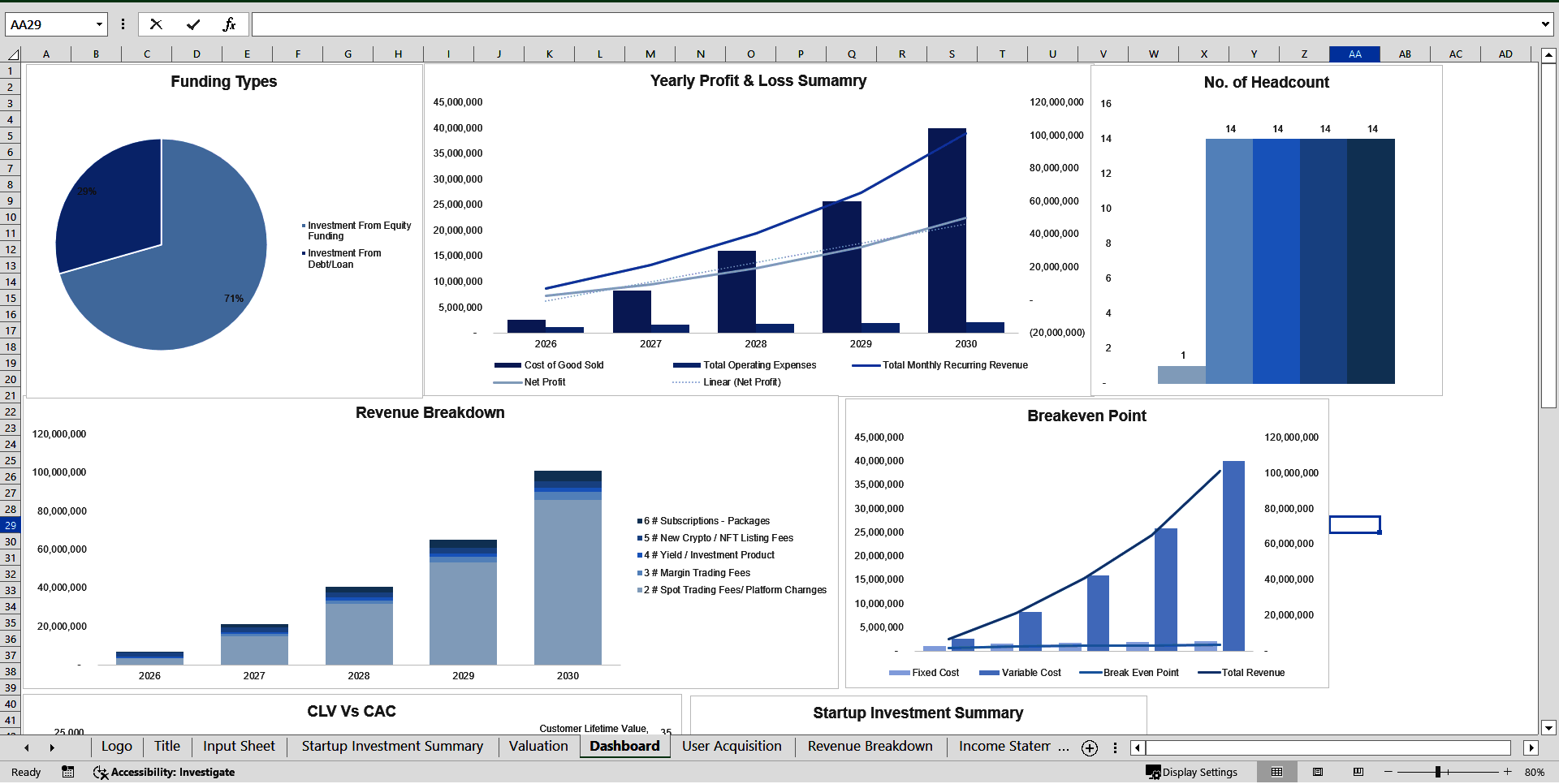Image resolution: width=1559 pixels, height=784 pixels.
Task: Click the 80% zoom level
Action: point(1535,773)
